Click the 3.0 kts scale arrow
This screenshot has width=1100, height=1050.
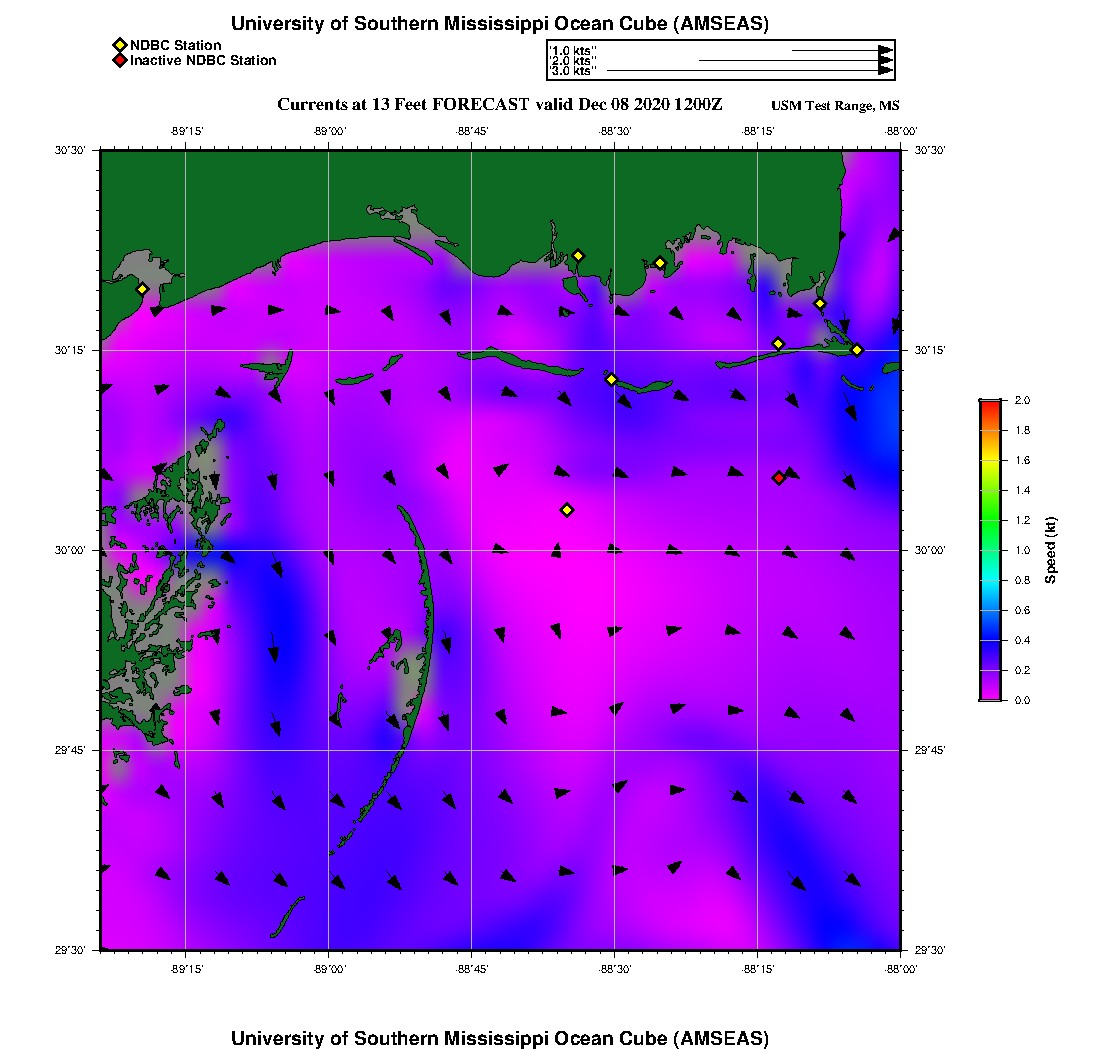coord(750,71)
